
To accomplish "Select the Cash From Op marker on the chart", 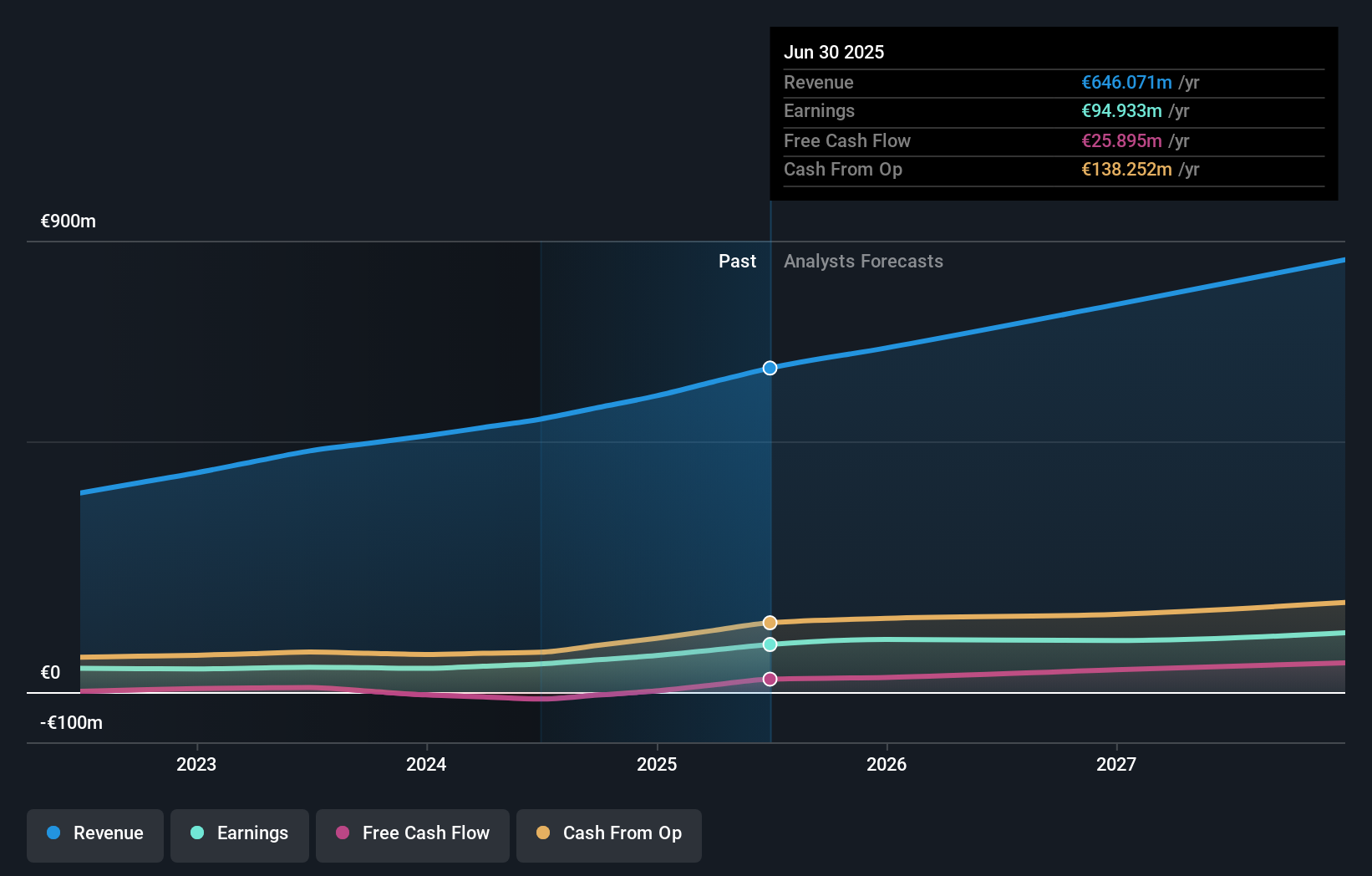I will click(x=770, y=622).
